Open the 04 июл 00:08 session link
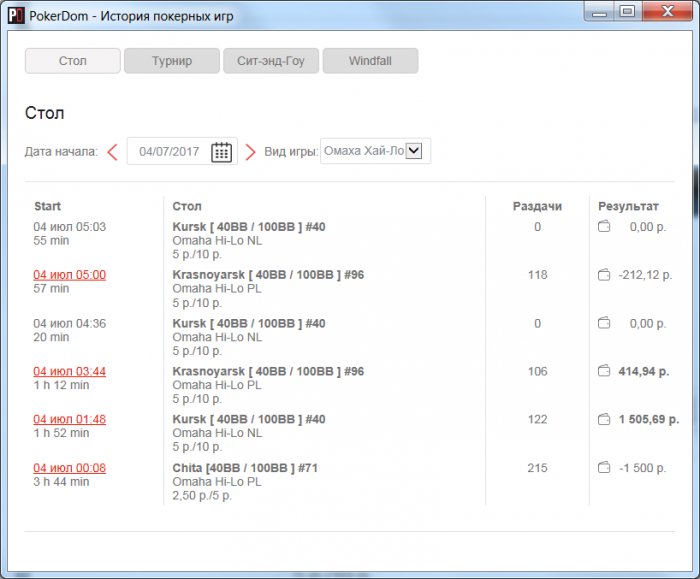This screenshot has width=700, height=579. click(70, 468)
